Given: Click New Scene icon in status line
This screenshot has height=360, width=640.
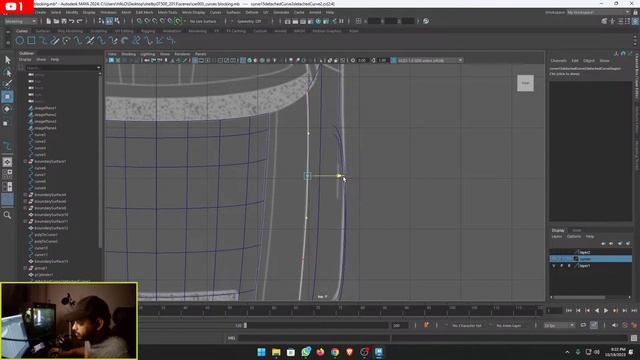Looking at the screenshot, I should [49, 21].
